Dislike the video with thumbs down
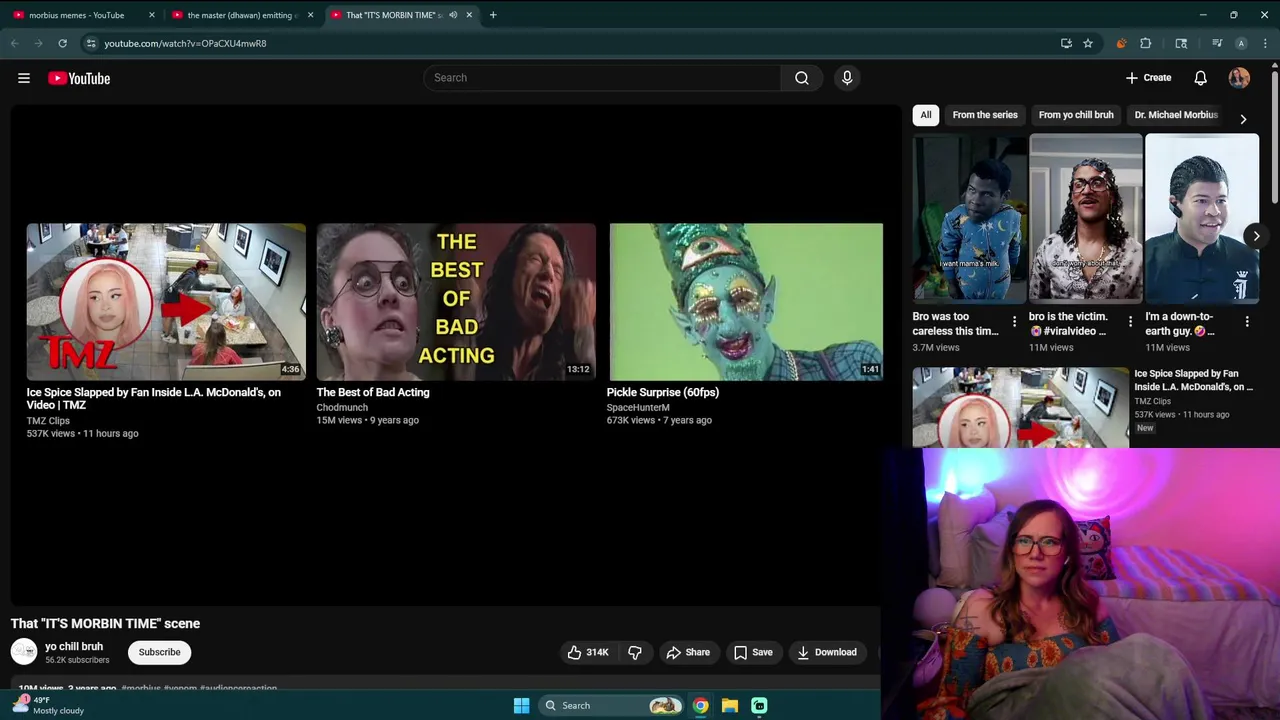 click(635, 652)
